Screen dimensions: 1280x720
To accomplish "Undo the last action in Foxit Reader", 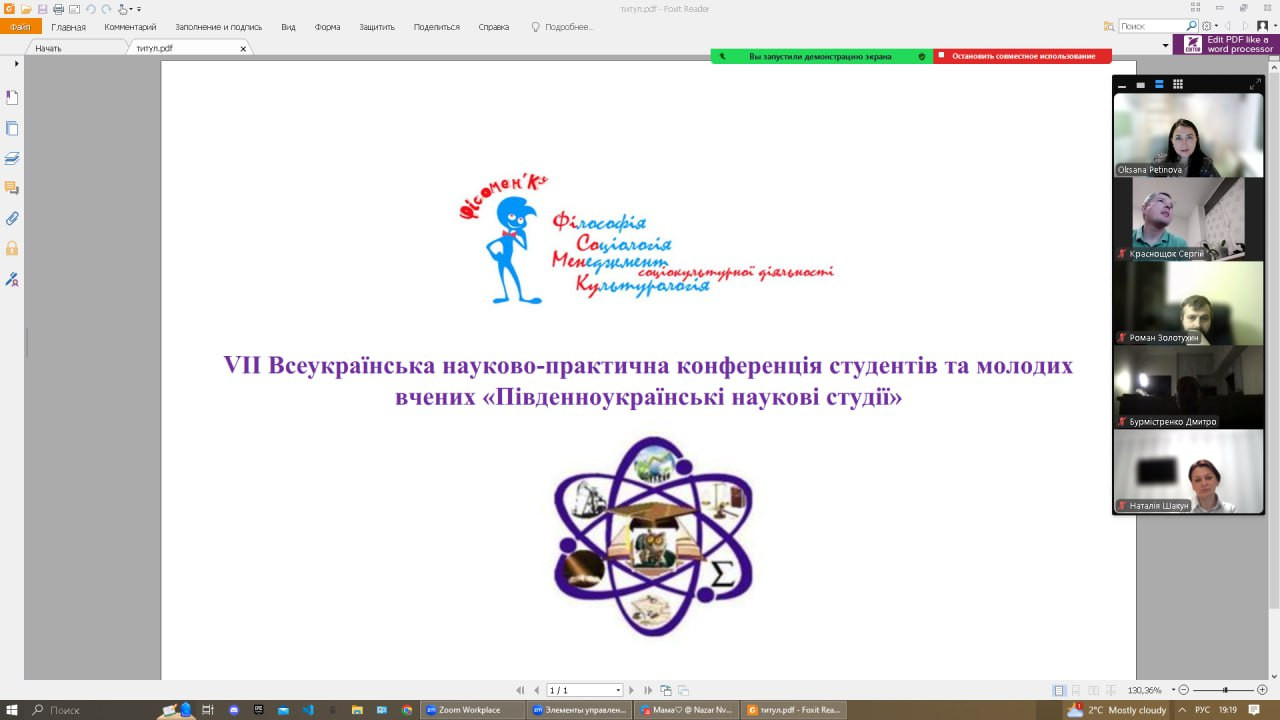I will [x=90, y=9].
